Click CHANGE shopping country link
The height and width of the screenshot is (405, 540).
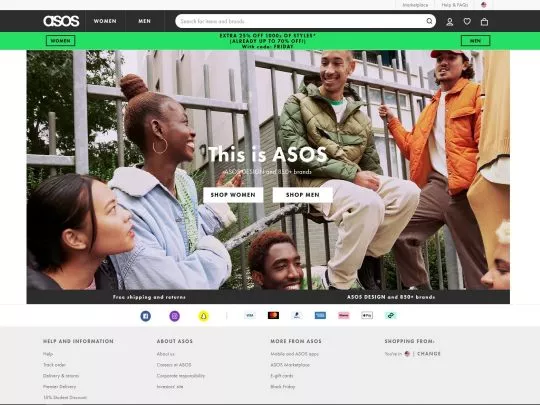pos(429,354)
